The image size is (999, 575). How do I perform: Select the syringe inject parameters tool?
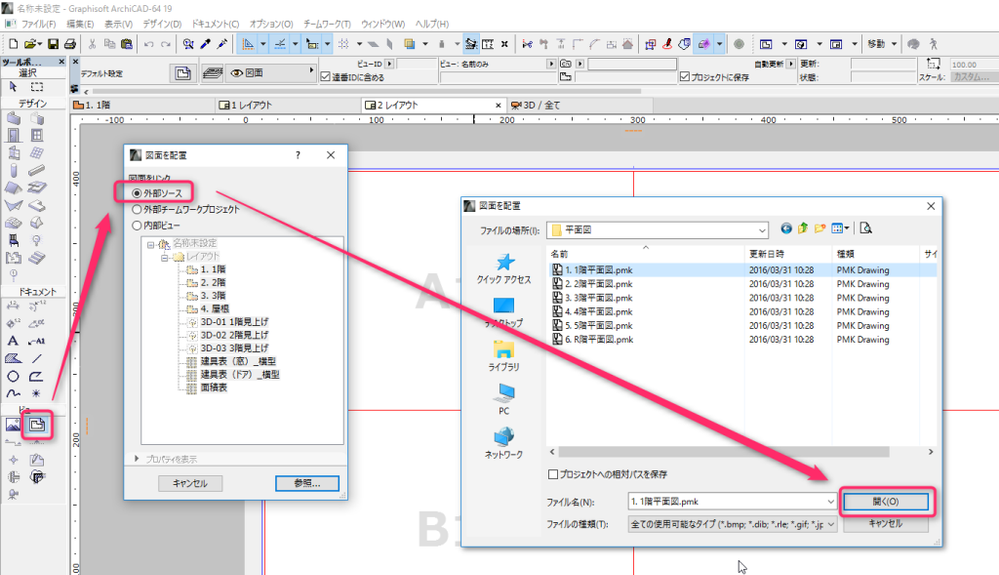pos(222,44)
